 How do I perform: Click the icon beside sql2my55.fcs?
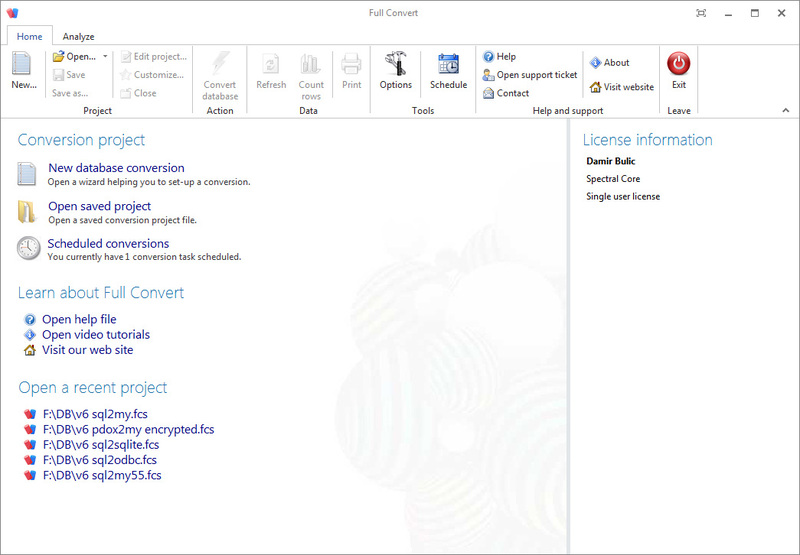point(30,475)
